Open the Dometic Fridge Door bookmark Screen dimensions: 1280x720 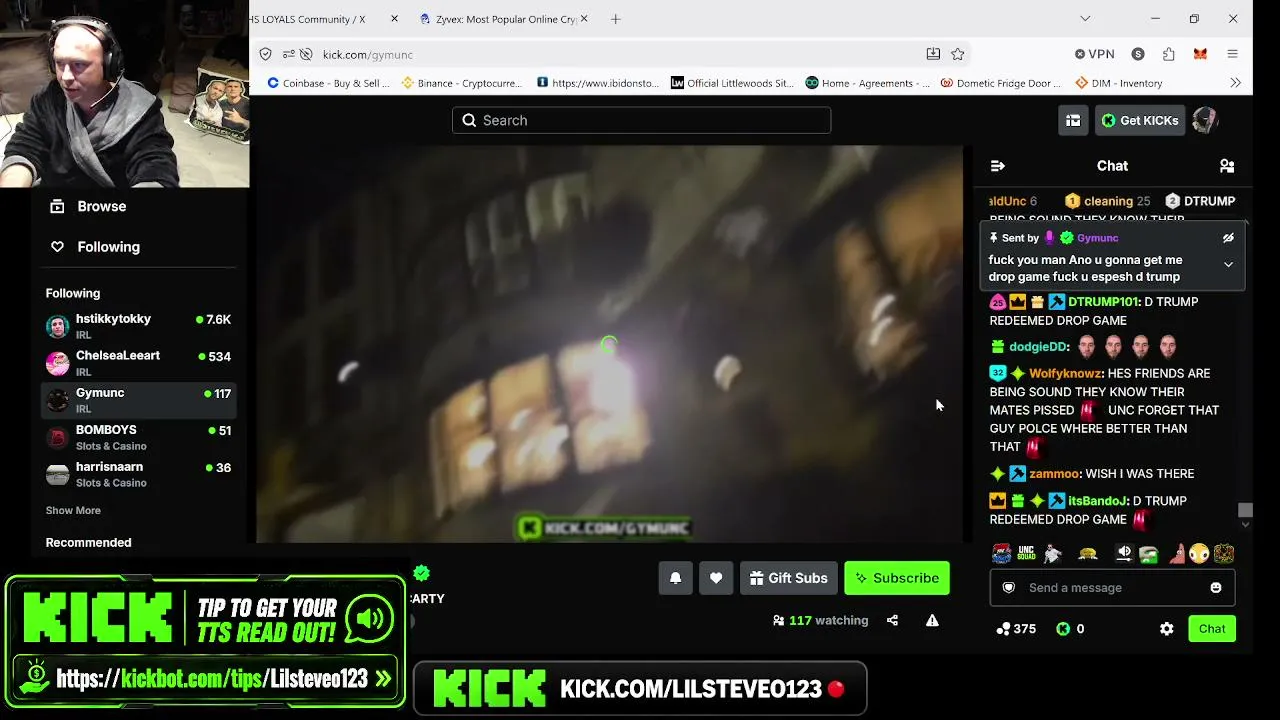[x=1002, y=83]
